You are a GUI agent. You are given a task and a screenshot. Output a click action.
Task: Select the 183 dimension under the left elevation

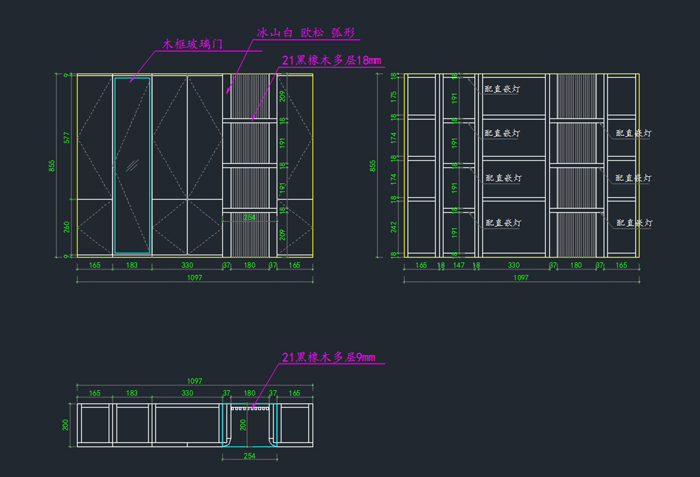tap(131, 266)
